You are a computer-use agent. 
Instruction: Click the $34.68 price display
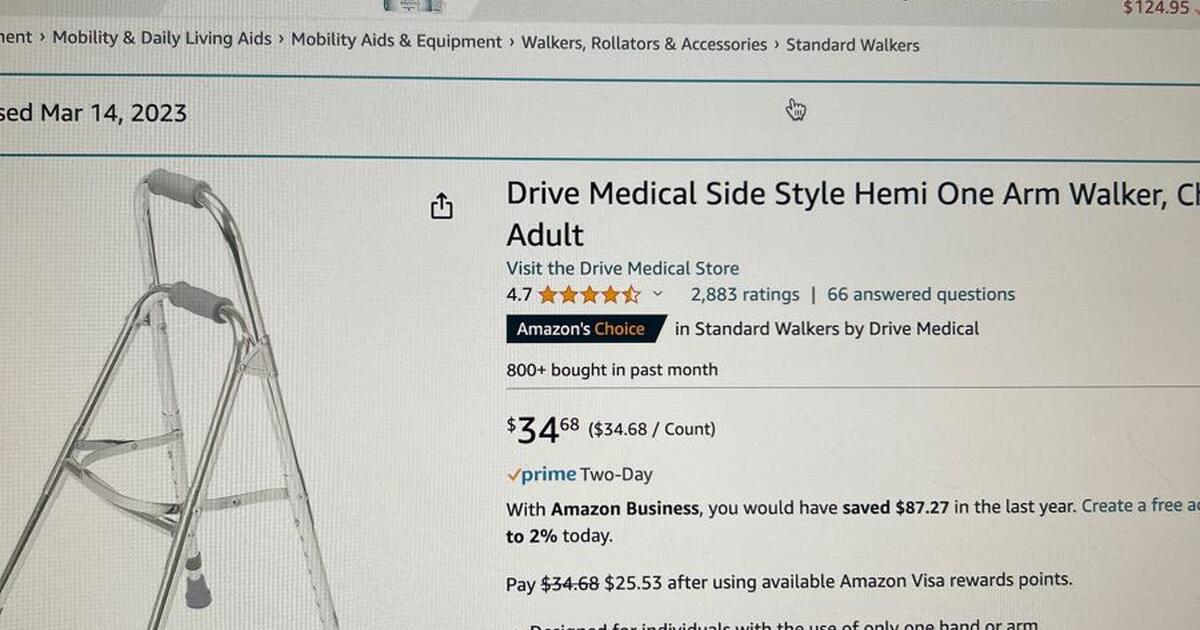point(543,428)
